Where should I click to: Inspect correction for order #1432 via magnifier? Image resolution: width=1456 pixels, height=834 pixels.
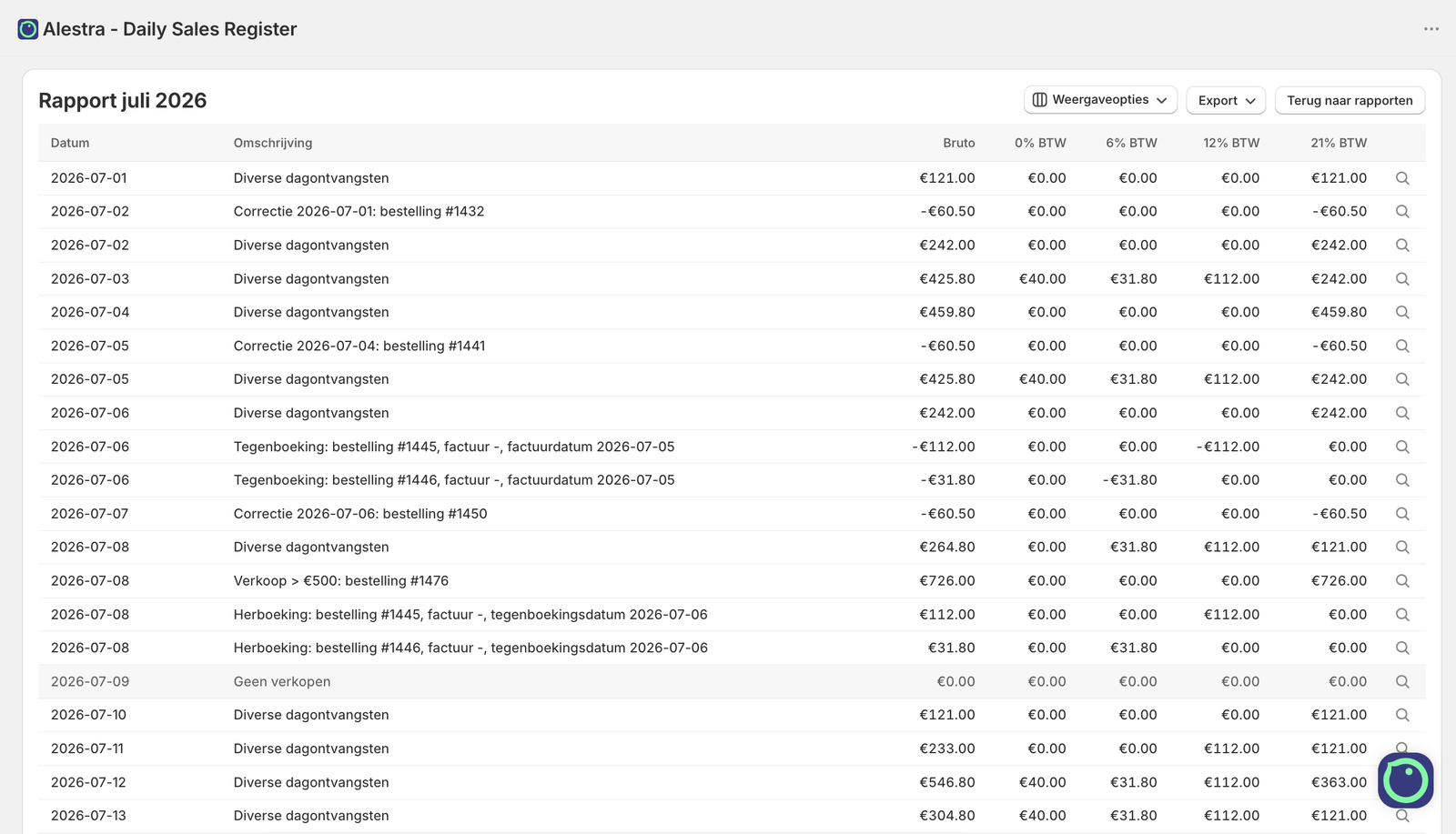(x=1402, y=211)
